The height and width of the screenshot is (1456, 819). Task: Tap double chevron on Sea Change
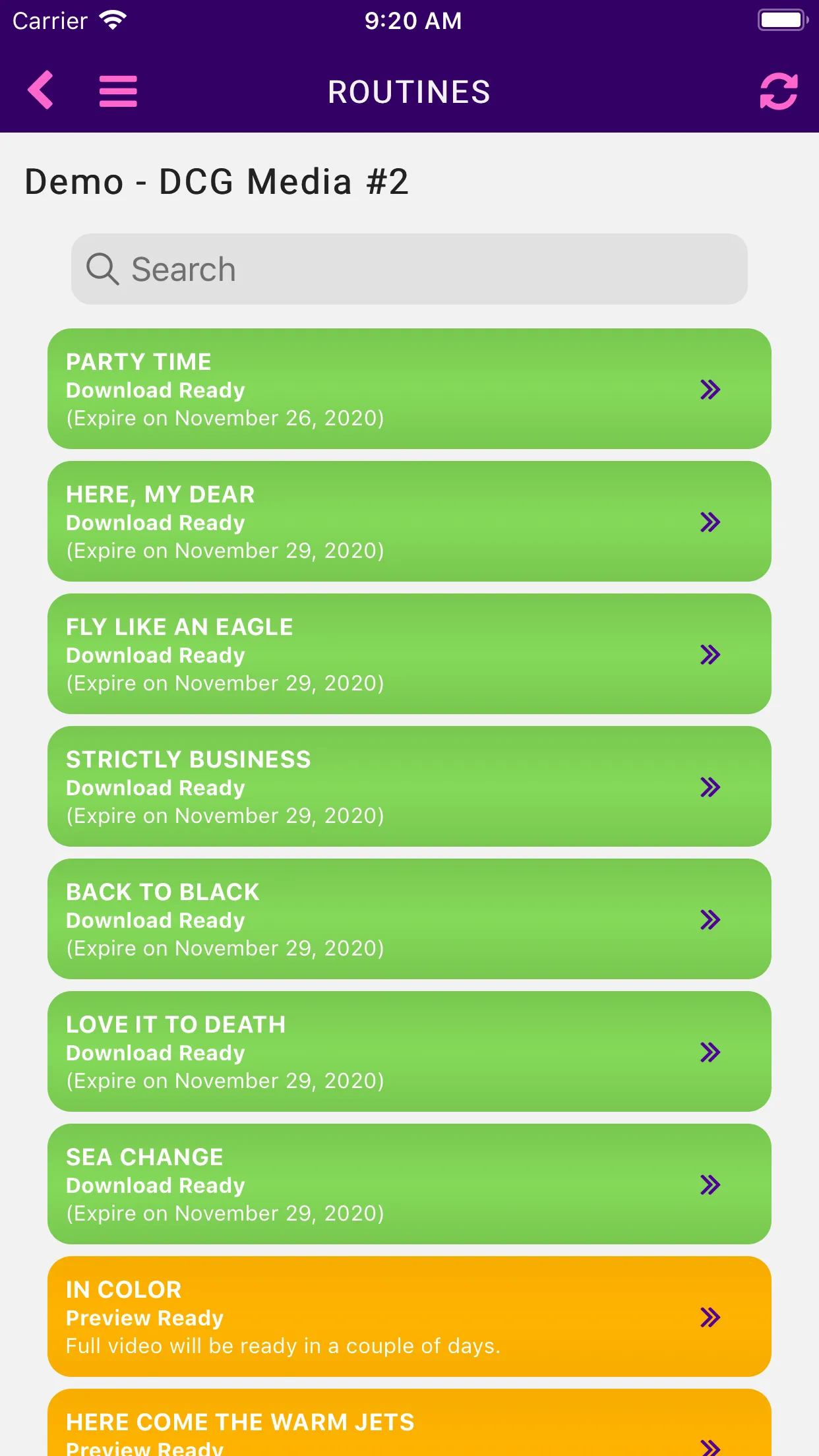710,1185
